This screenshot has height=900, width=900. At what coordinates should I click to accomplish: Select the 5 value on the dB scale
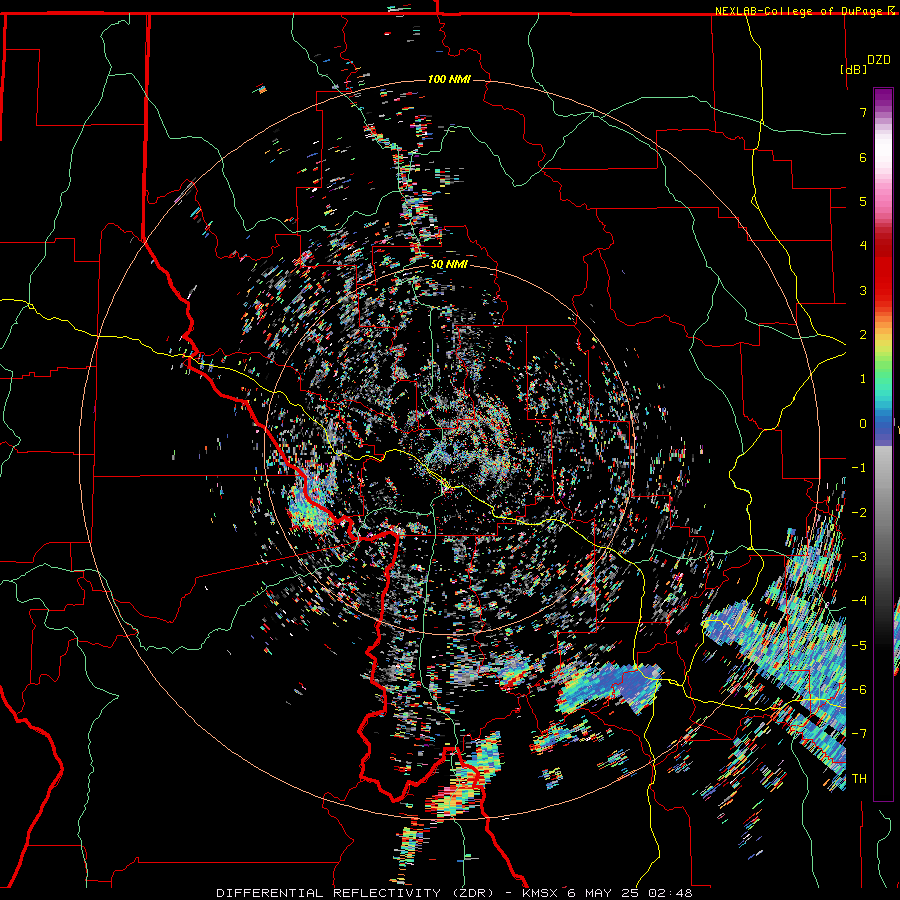click(863, 201)
